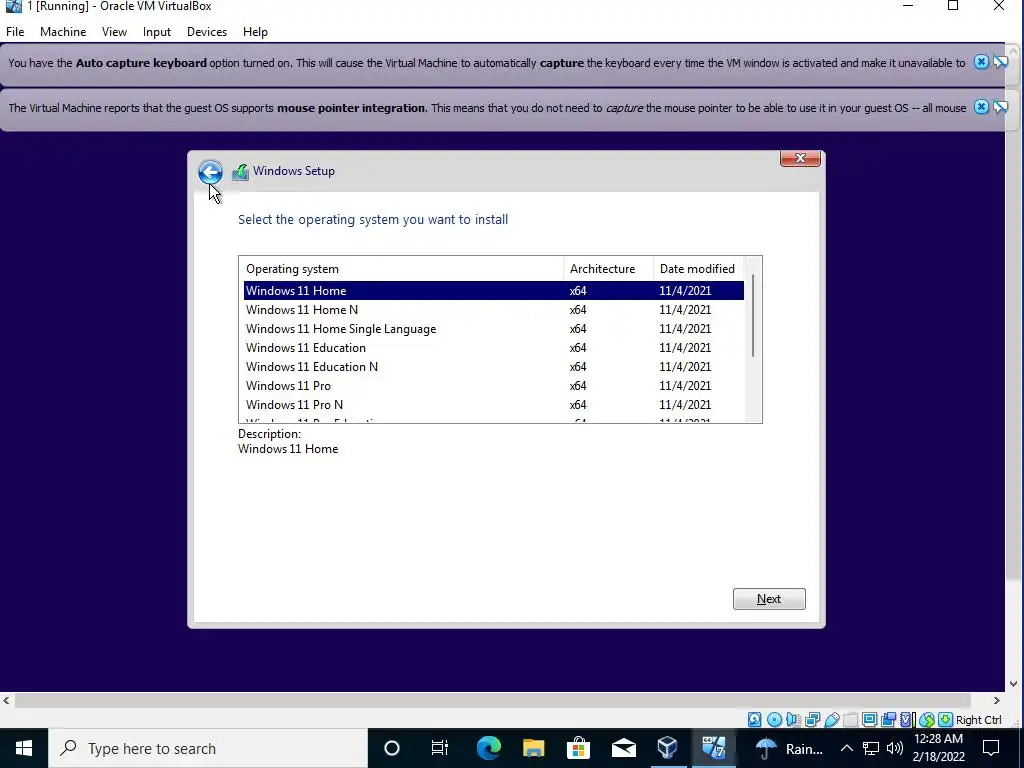The image size is (1024, 768).
Task: Click the overlapping blue screens status icon
Action: click(888, 720)
